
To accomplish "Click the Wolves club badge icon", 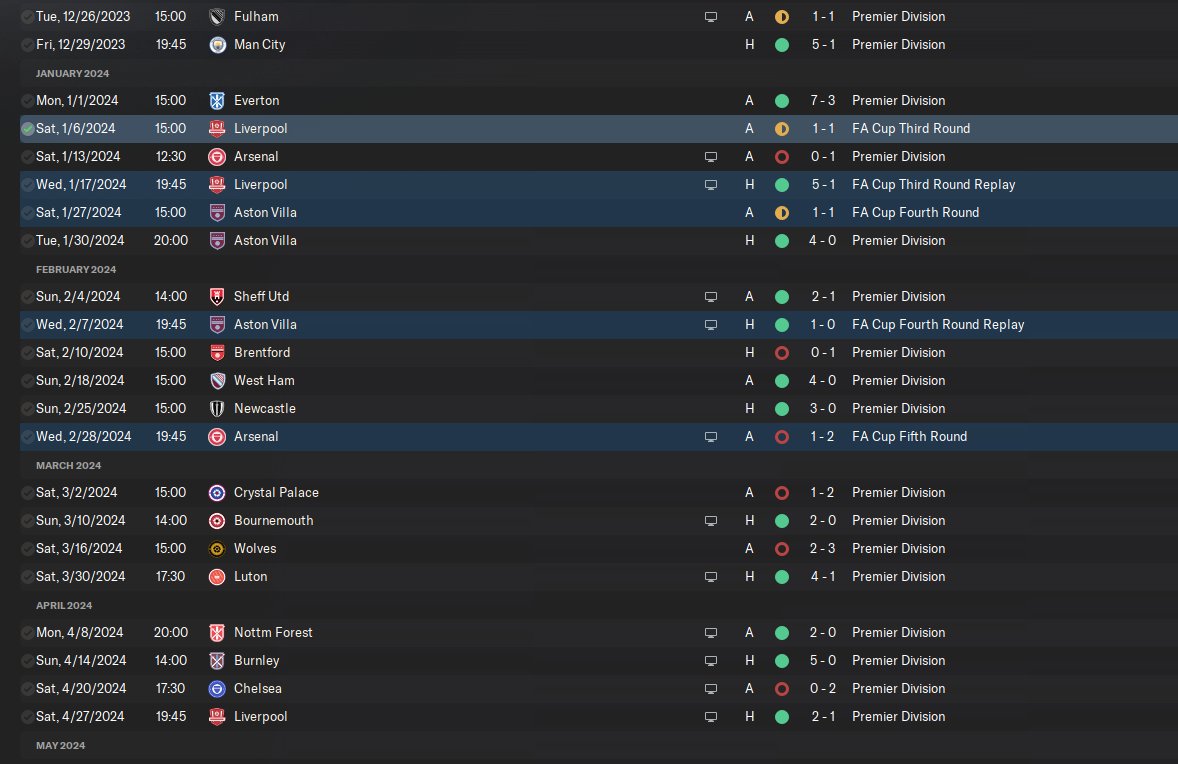I will [217, 549].
